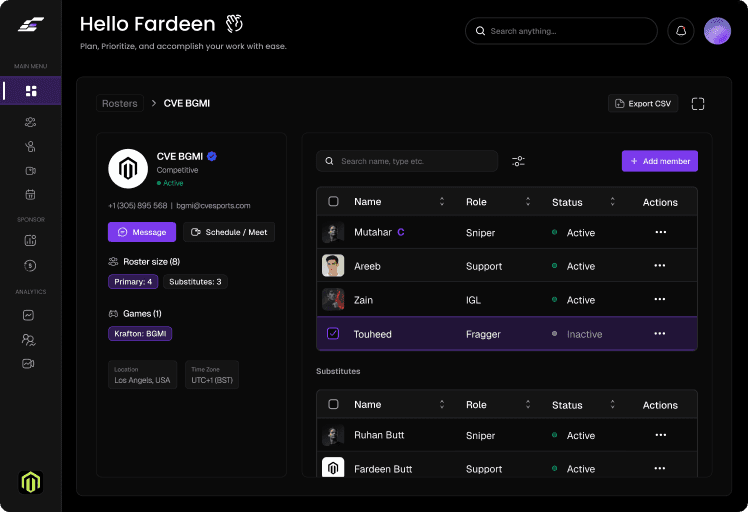Click Mutahar's avatar thumbnail

(x=333, y=232)
